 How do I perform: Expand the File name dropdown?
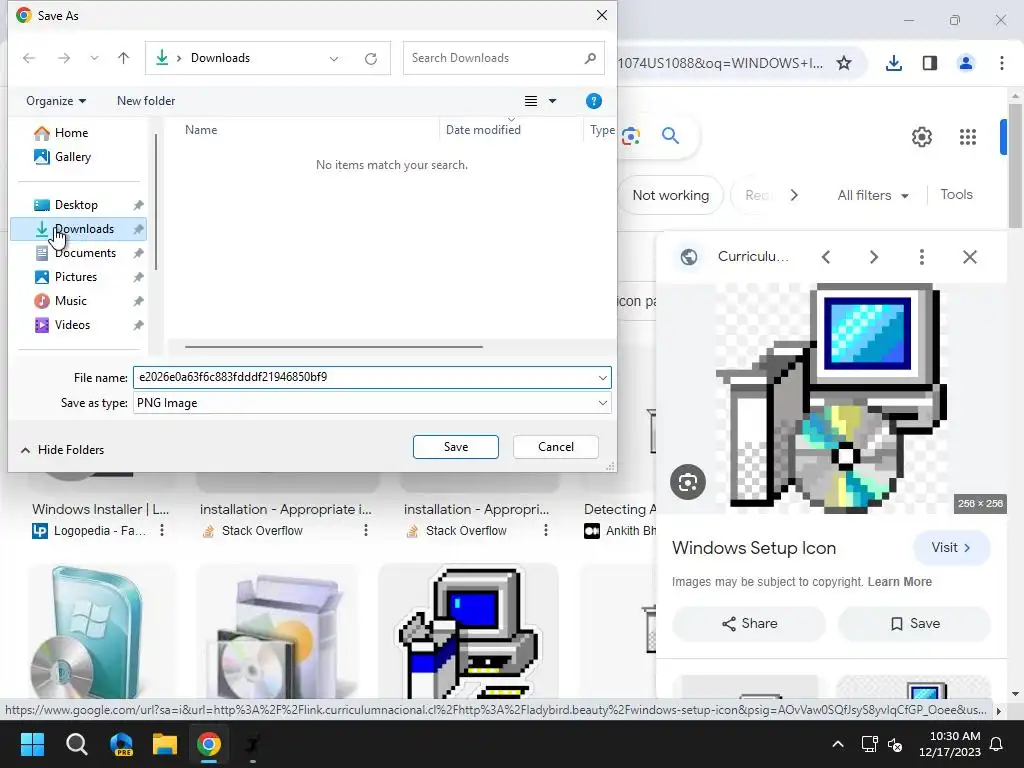point(602,377)
